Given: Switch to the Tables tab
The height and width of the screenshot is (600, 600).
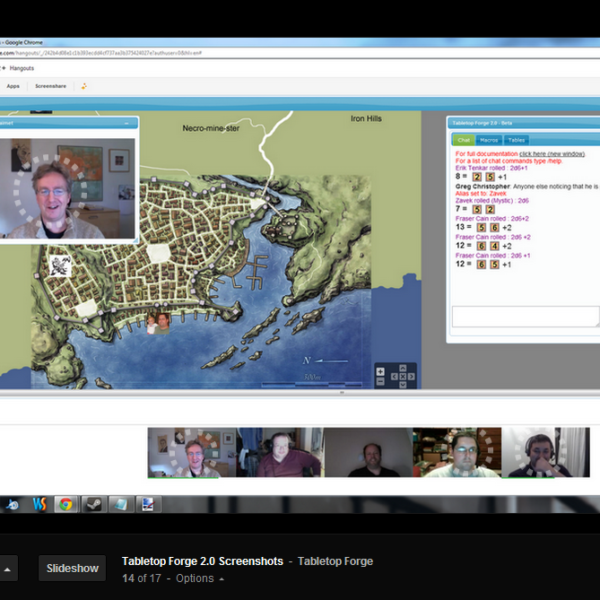Looking at the screenshot, I should (515, 140).
